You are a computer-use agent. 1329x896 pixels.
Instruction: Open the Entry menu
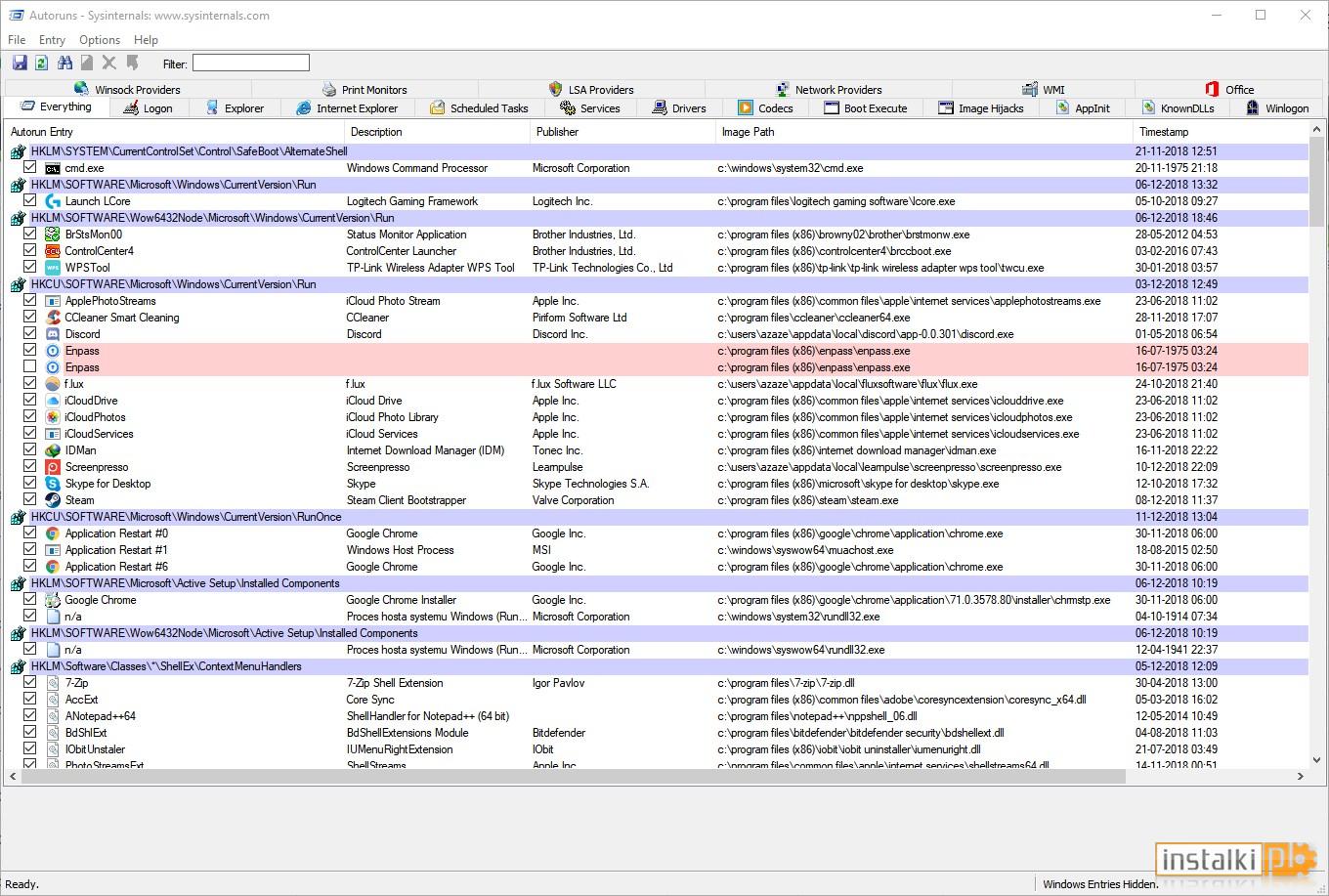pos(52,40)
